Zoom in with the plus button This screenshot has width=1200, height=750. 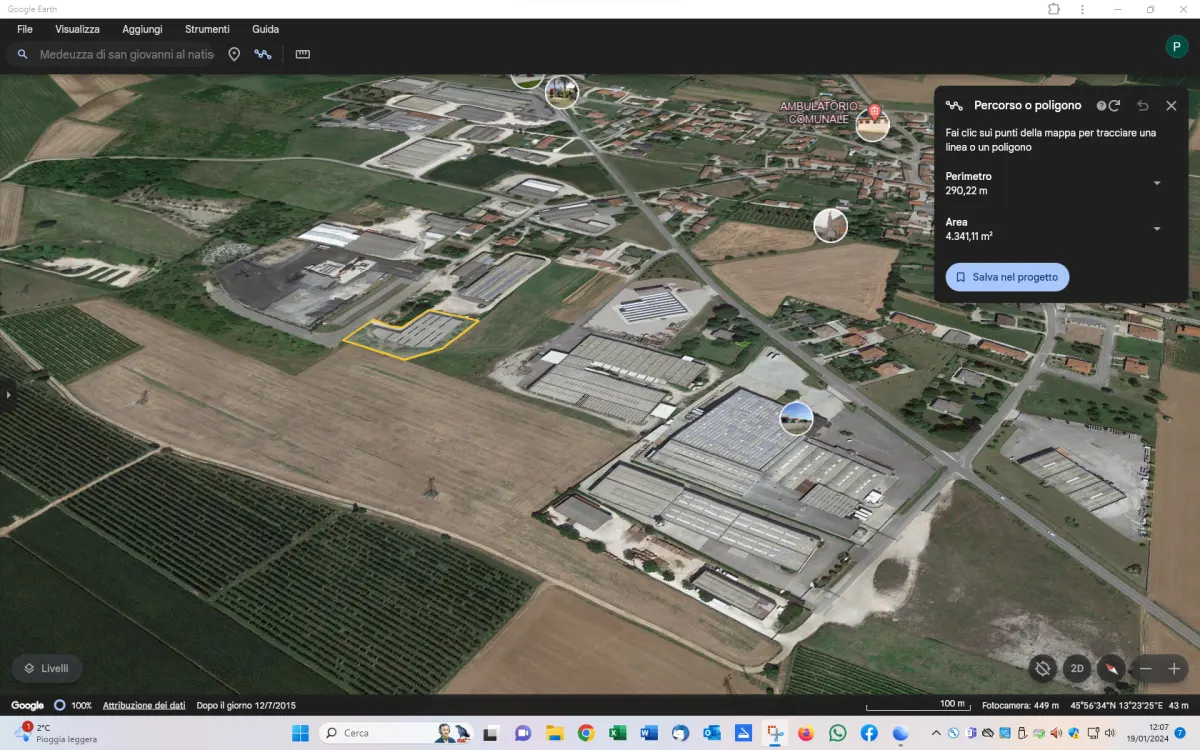pos(1174,668)
